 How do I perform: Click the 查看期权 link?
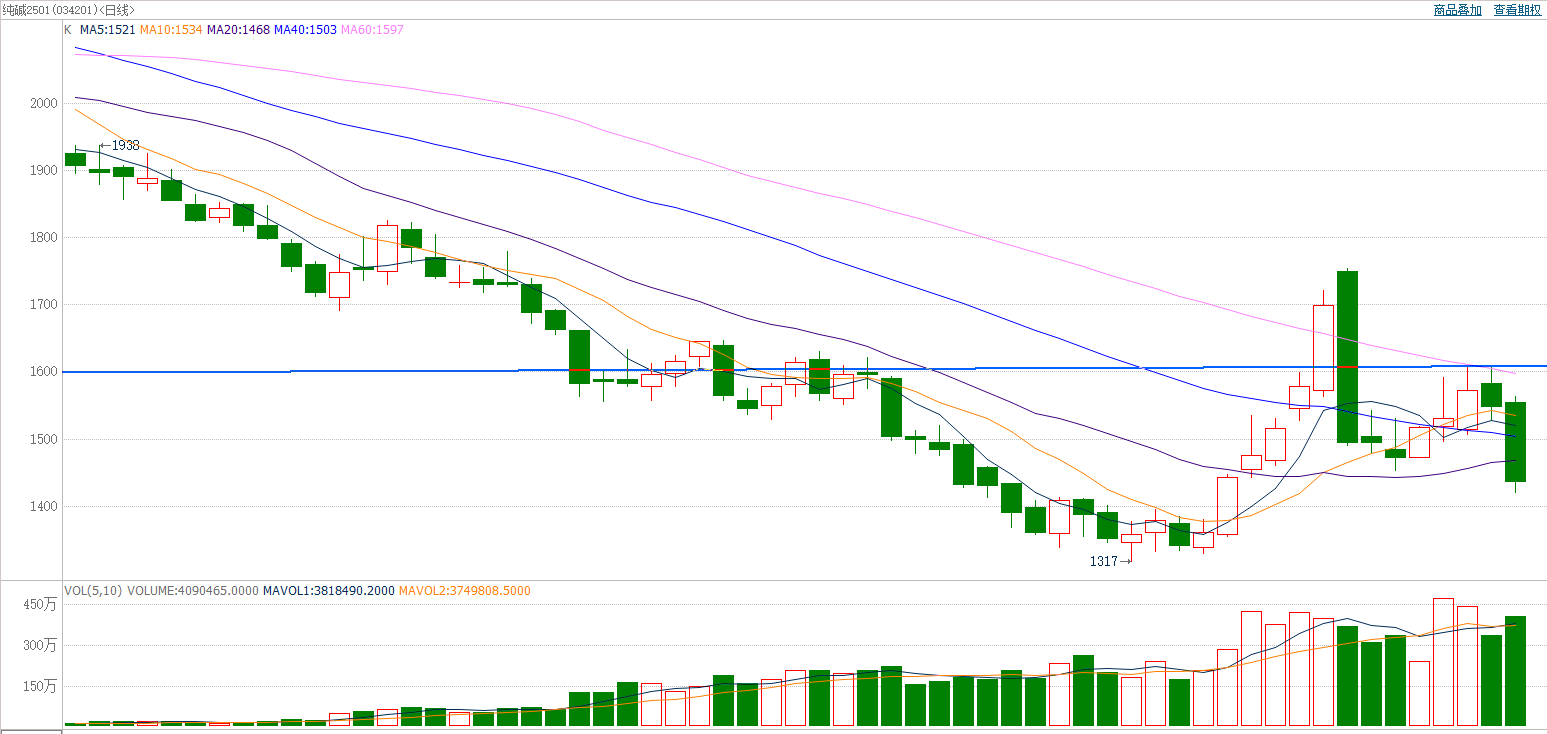tap(1517, 10)
